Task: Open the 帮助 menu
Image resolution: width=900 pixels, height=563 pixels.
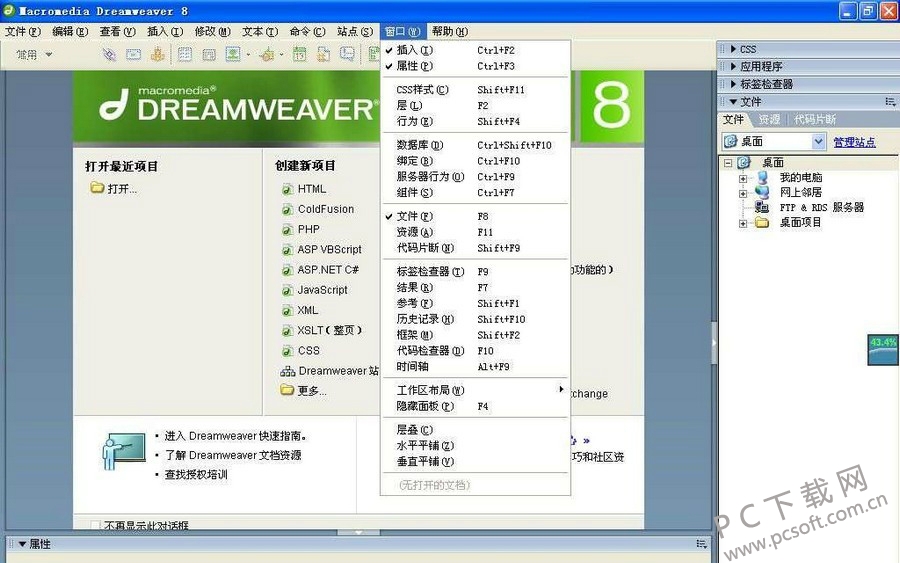Action: [450, 32]
